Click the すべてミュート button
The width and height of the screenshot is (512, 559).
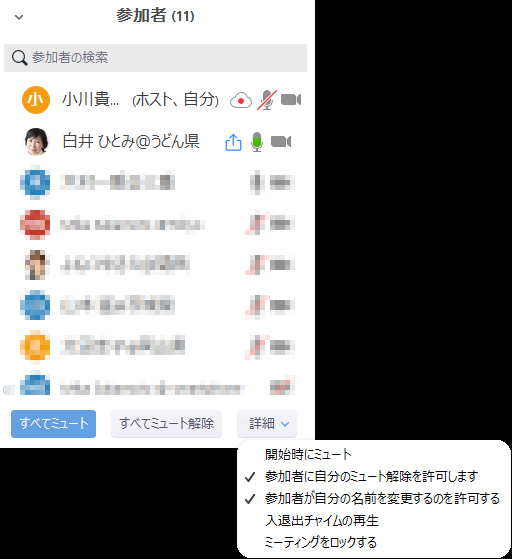coord(53,424)
